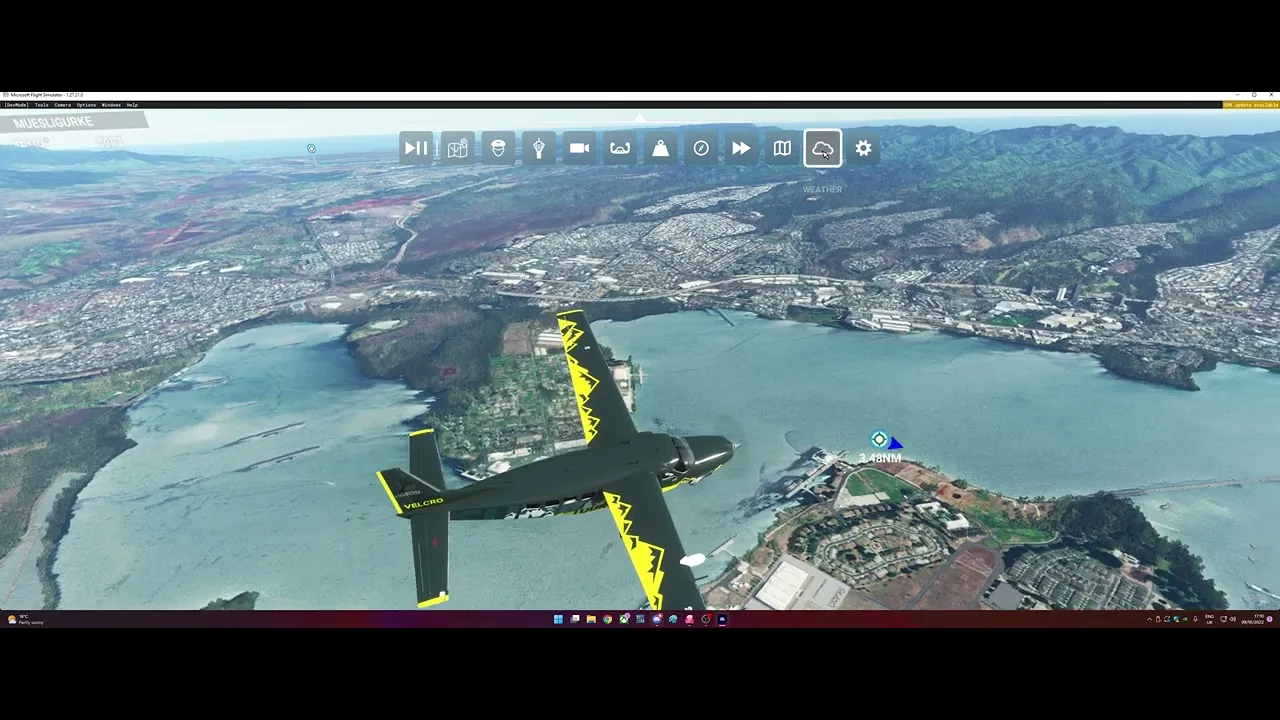This screenshot has width=1280, height=720.
Task: Open the Fuel and Weight icon
Action: point(660,149)
